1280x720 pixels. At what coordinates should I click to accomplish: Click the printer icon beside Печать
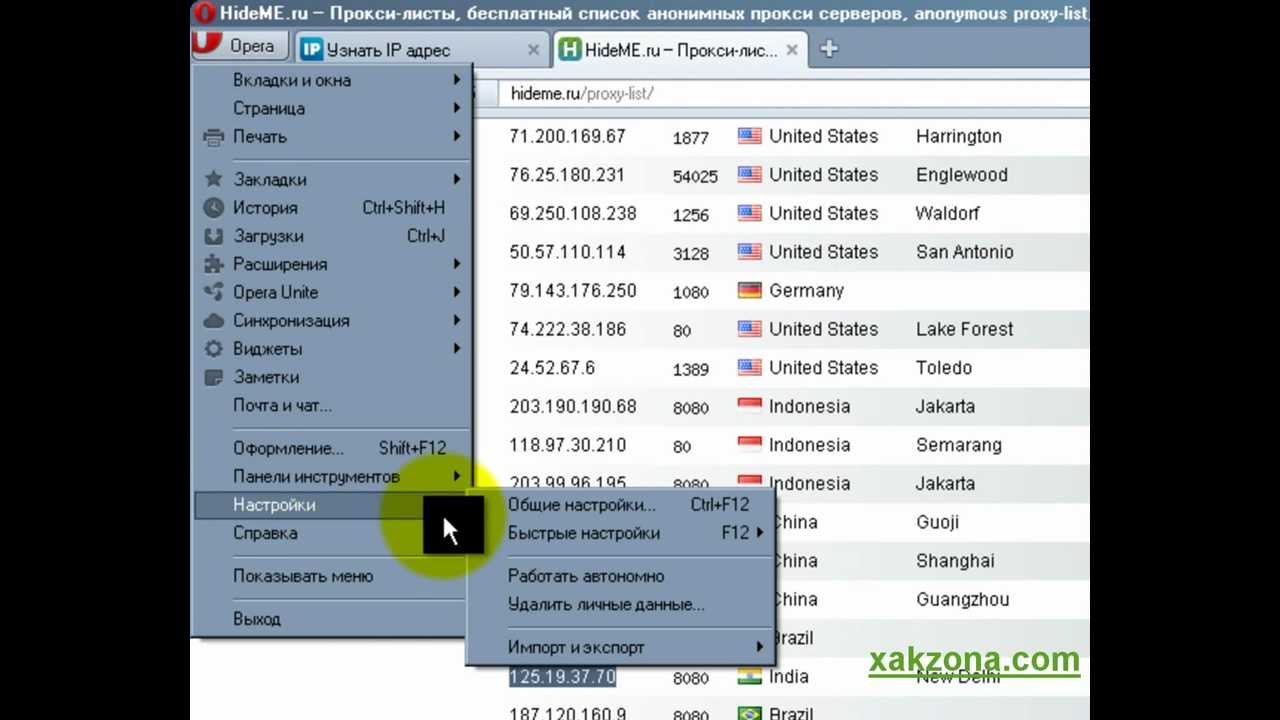[x=213, y=137]
